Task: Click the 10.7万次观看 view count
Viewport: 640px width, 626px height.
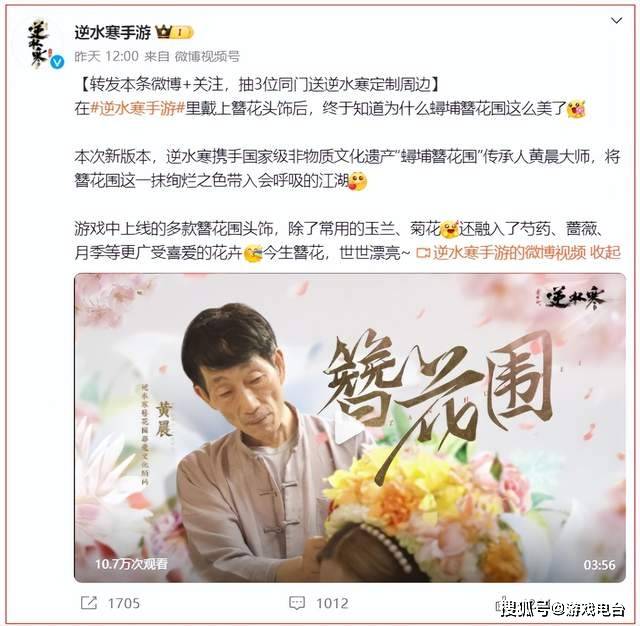Action: point(131,564)
